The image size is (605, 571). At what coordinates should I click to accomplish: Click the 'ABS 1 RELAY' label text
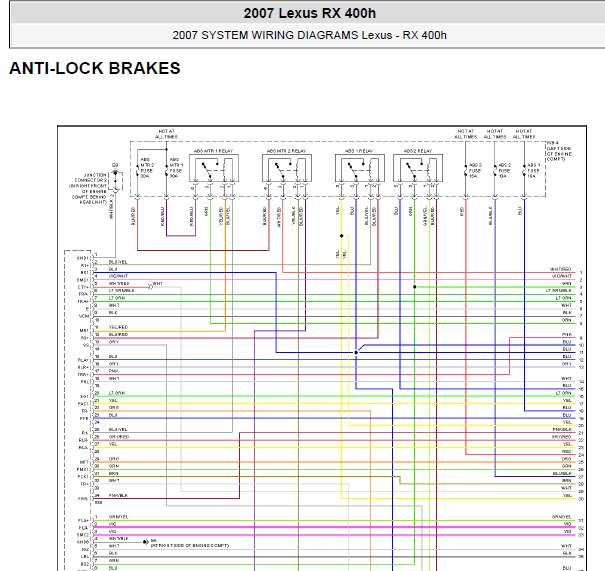(x=359, y=151)
